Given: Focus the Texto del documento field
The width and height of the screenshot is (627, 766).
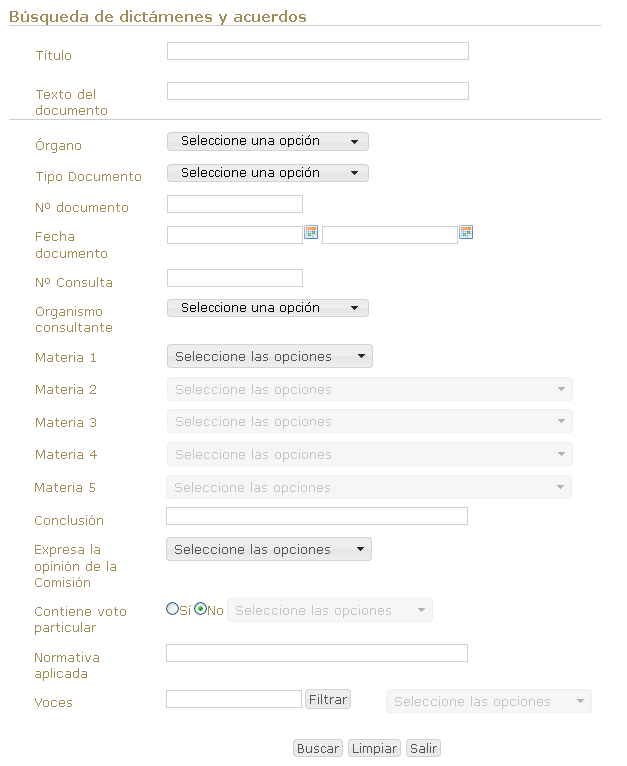Looking at the screenshot, I should click(318, 91).
